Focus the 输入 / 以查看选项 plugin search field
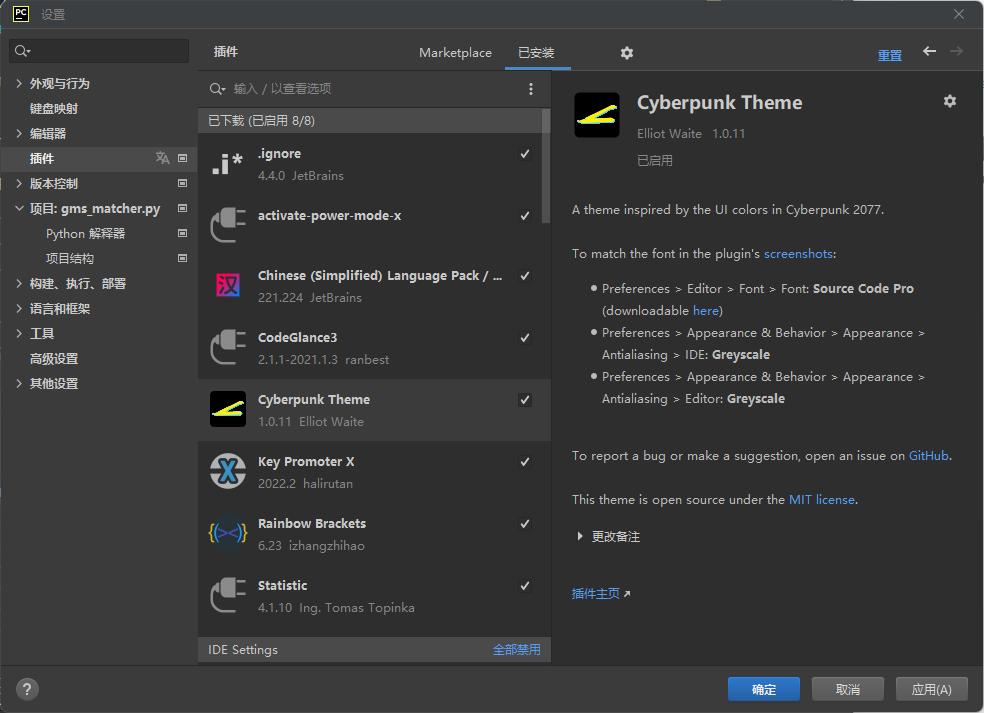Screen dimensions: 984x713 (x=373, y=89)
